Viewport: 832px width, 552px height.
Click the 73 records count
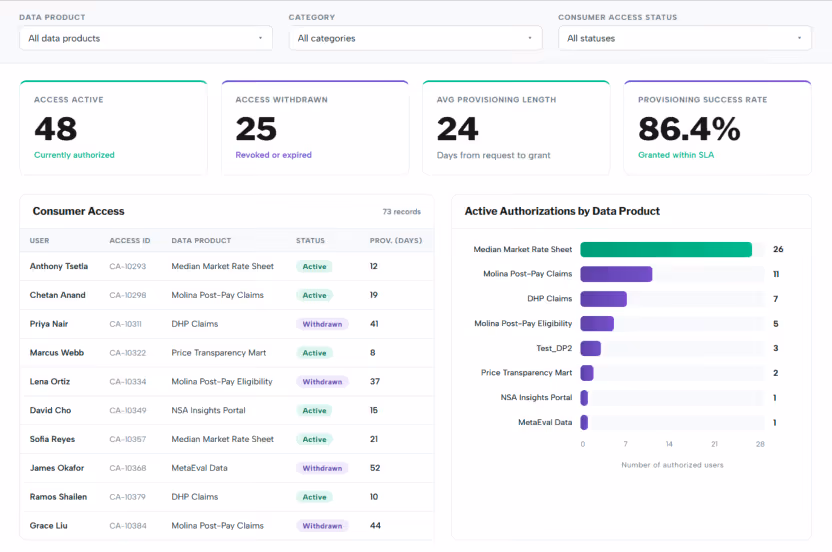click(x=402, y=212)
